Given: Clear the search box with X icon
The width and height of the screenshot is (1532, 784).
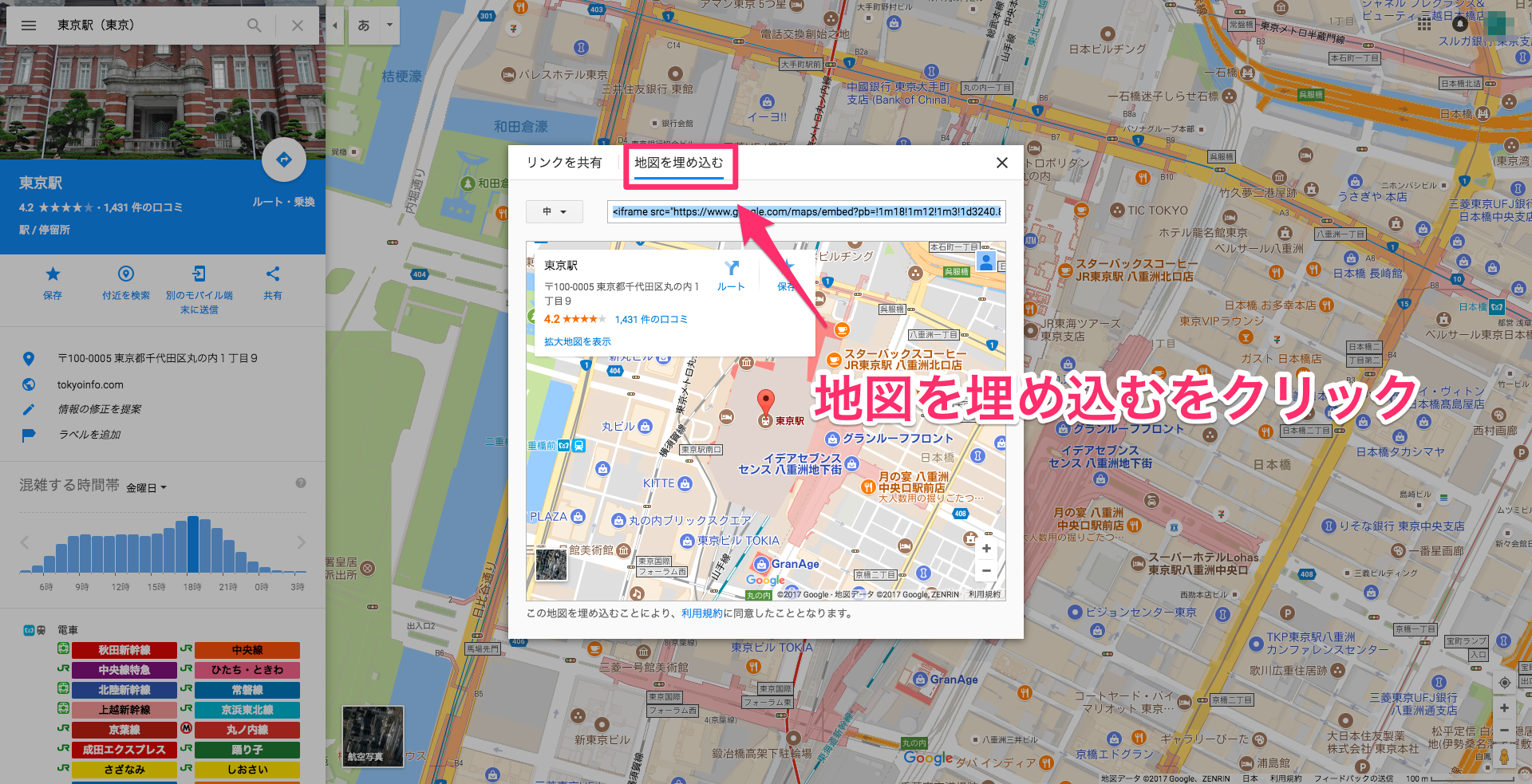Looking at the screenshot, I should click(x=298, y=26).
